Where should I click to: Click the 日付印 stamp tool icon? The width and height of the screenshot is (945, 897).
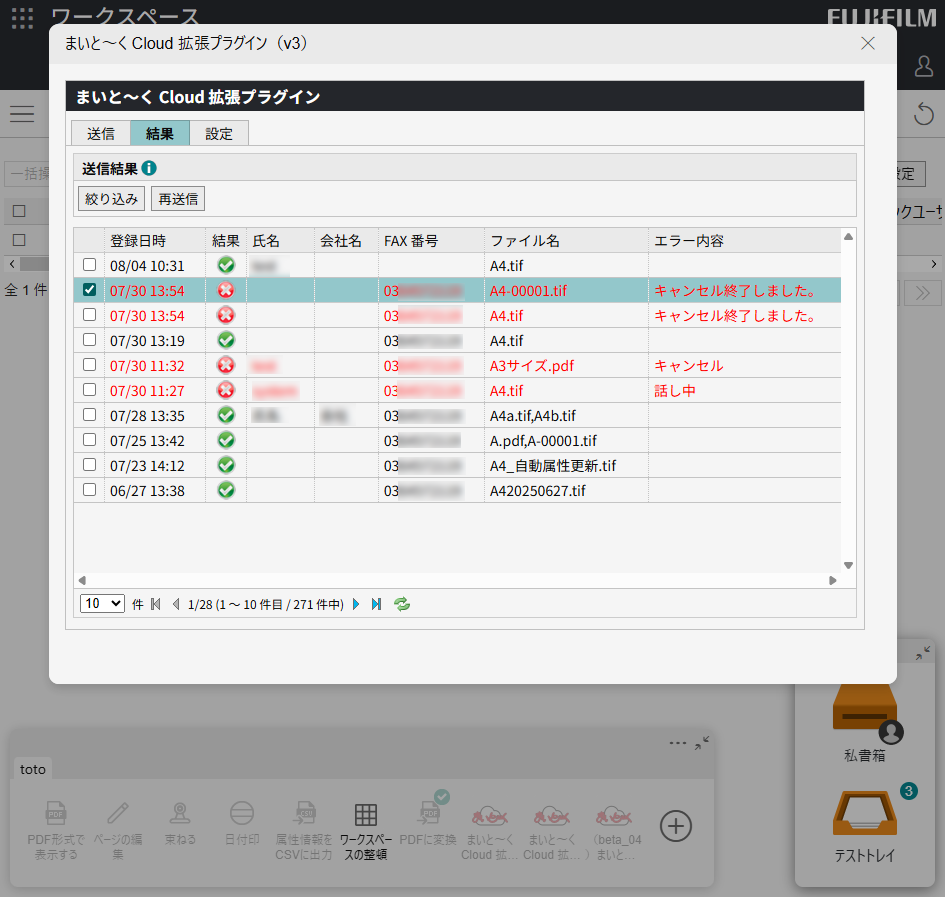(241, 813)
